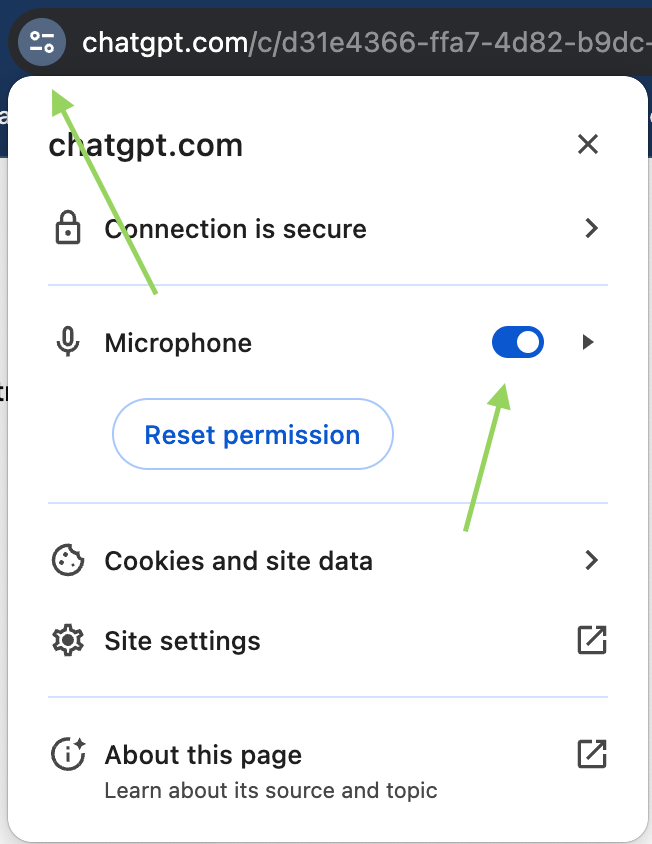652x844 pixels.
Task: Expand Connection is secure chevron
Action: [x=591, y=228]
